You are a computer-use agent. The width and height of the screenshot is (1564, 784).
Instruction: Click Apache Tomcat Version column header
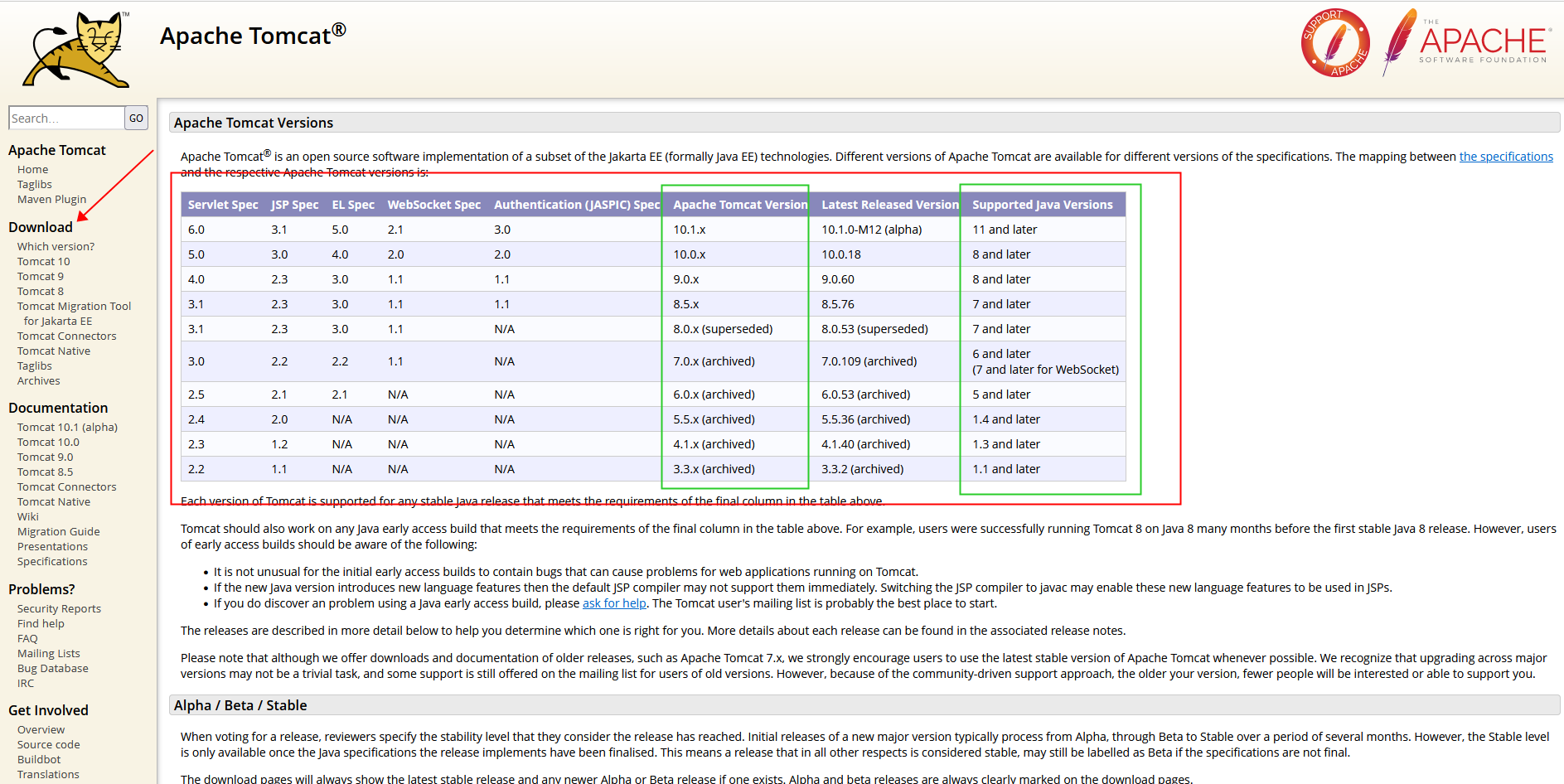740,204
